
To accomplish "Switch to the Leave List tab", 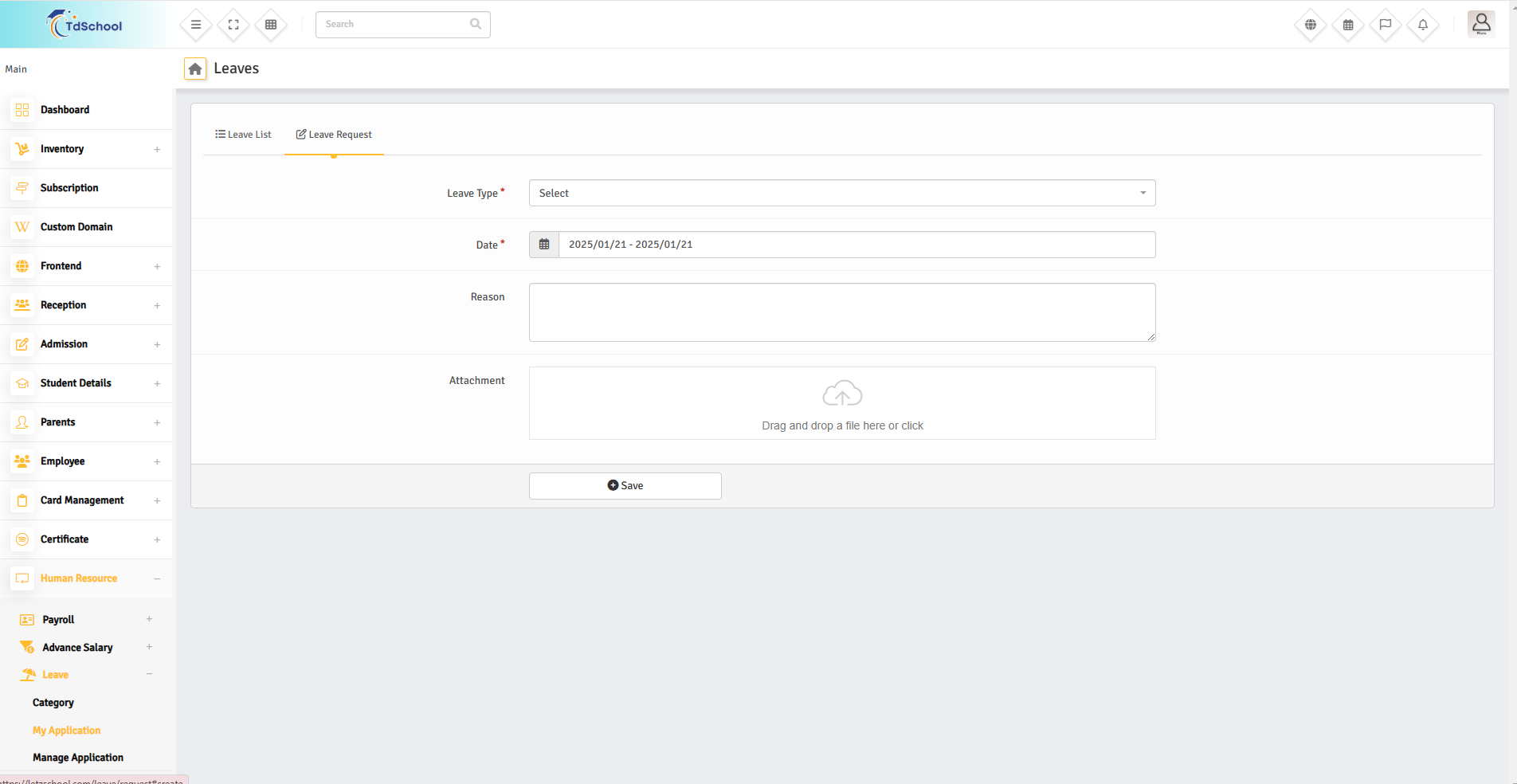I will [x=243, y=135].
